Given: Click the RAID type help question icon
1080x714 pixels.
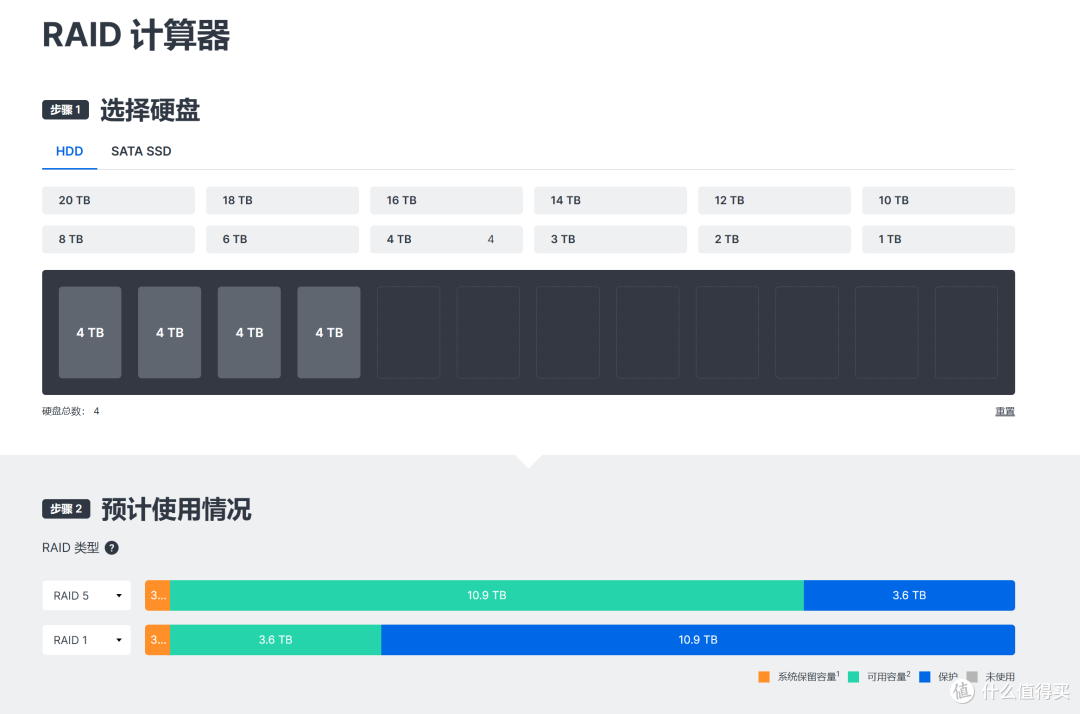Looking at the screenshot, I should pos(112,547).
